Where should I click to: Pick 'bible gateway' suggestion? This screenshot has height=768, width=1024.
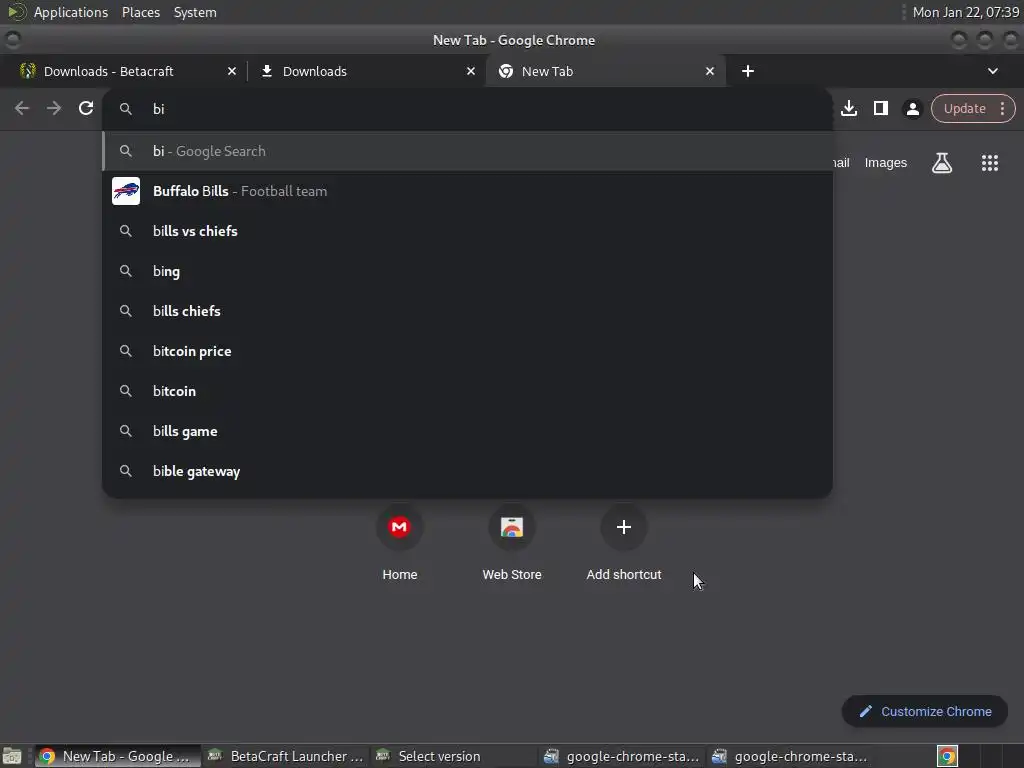467,472
